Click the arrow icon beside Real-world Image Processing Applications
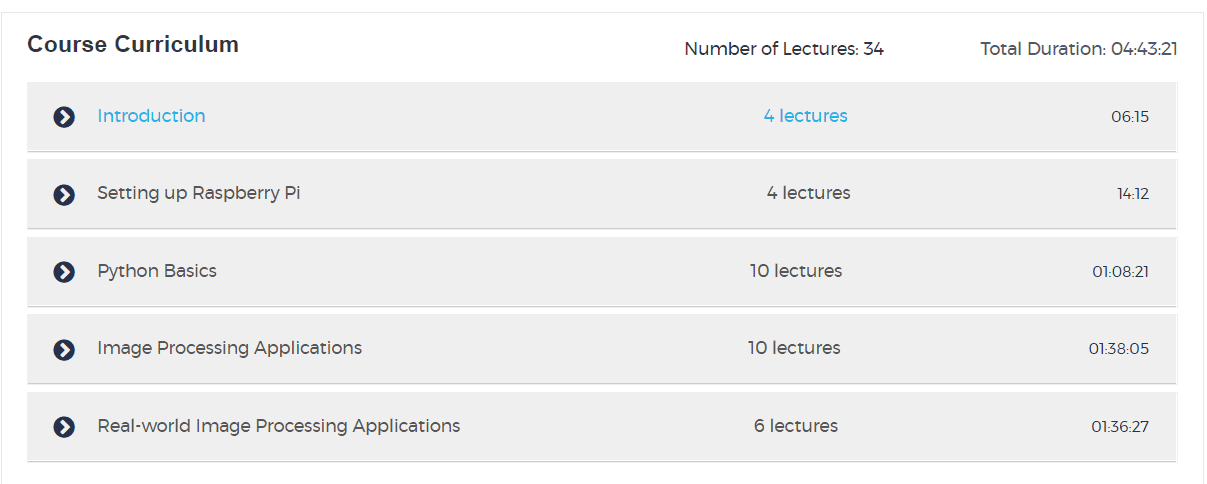The width and height of the screenshot is (1207, 484). (64, 427)
